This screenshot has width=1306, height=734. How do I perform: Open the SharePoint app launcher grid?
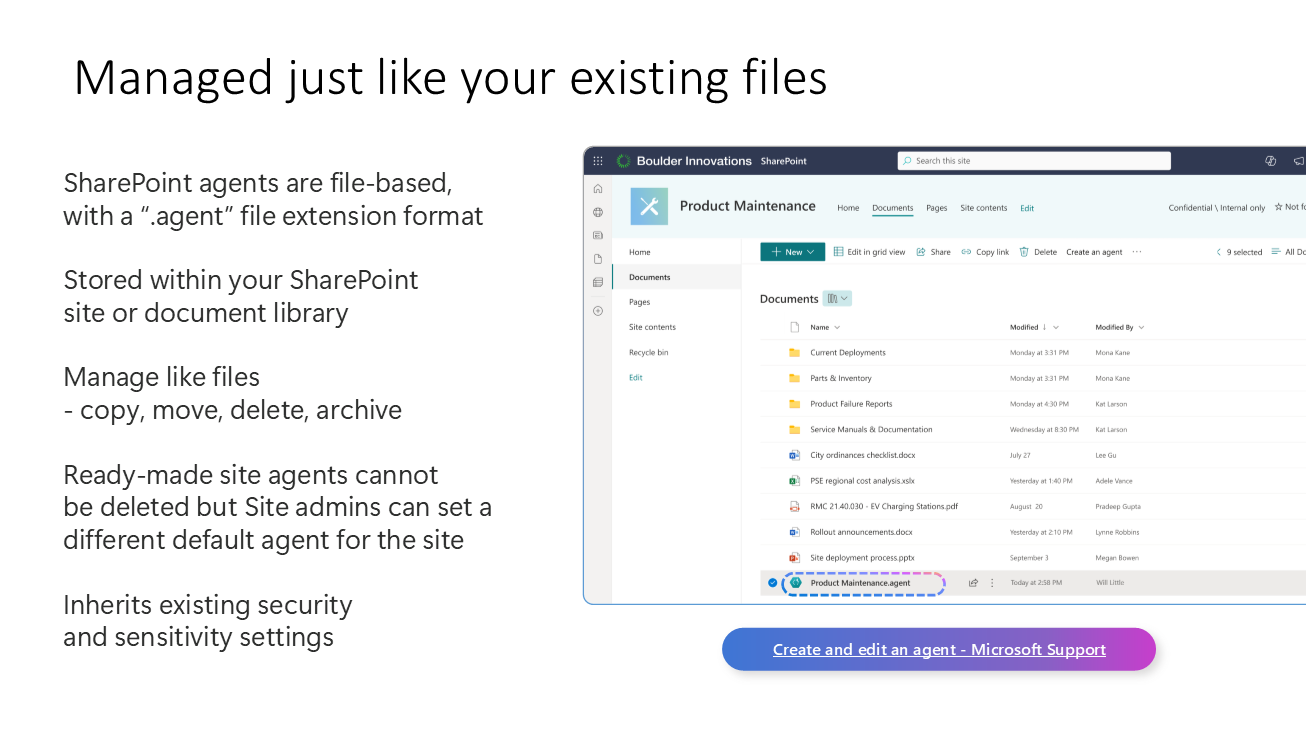point(598,161)
